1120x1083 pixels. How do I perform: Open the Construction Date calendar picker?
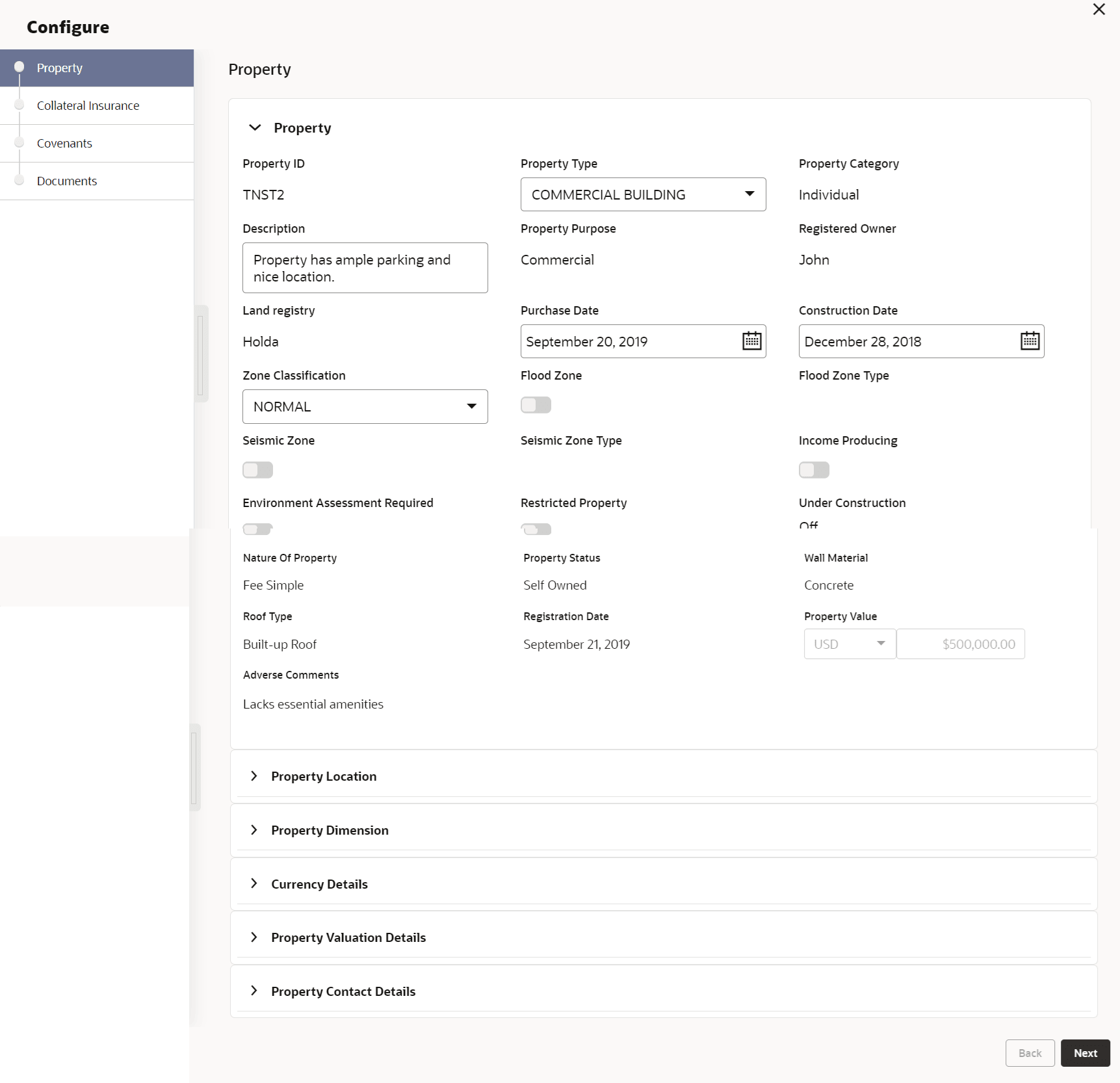1030,341
